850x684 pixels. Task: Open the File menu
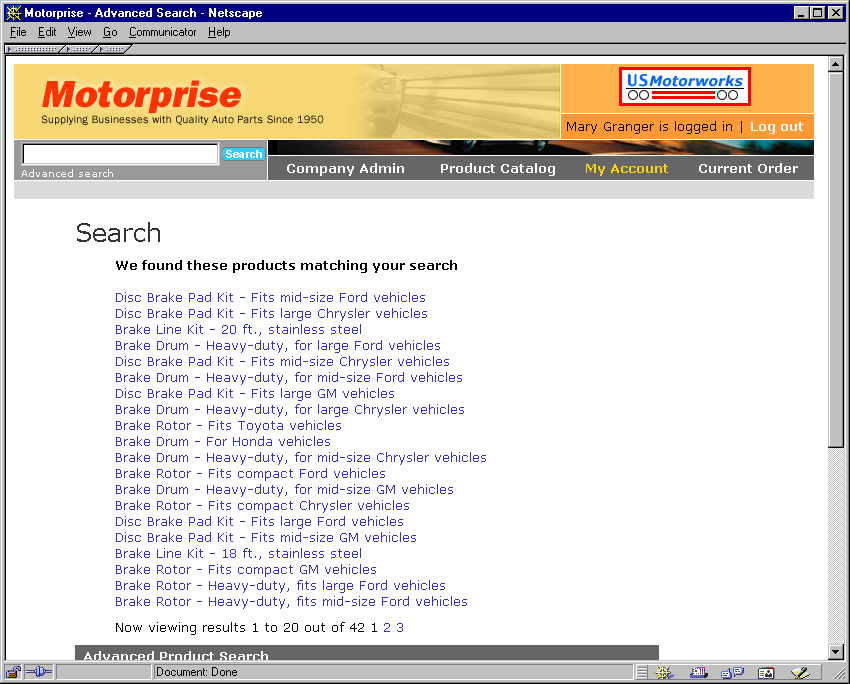tap(18, 32)
